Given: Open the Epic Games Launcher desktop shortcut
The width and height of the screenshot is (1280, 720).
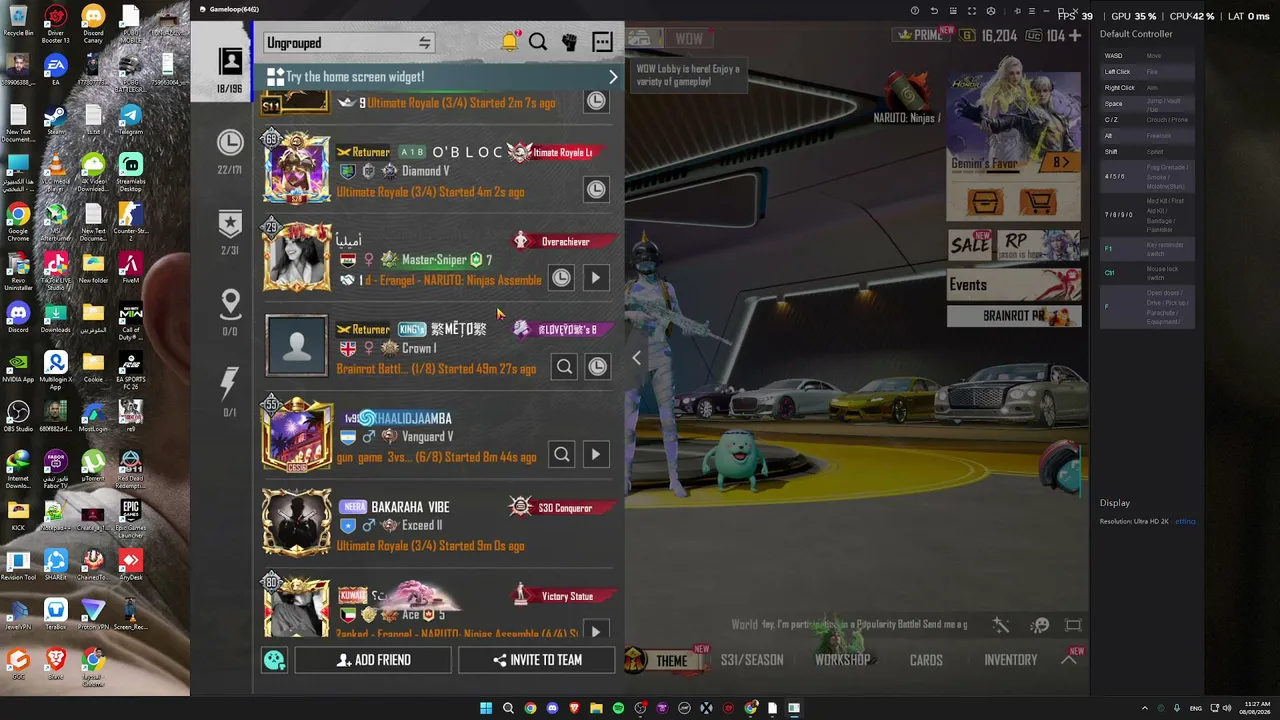Looking at the screenshot, I should 130,515.
